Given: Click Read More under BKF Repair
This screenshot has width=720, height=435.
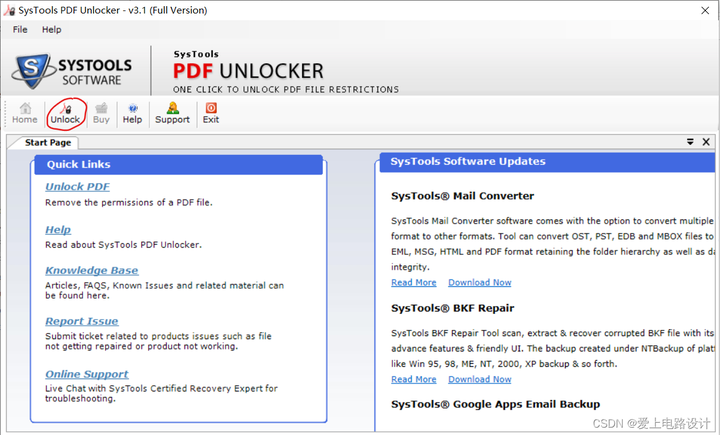Looking at the screenshot, I should coord(414,379).
